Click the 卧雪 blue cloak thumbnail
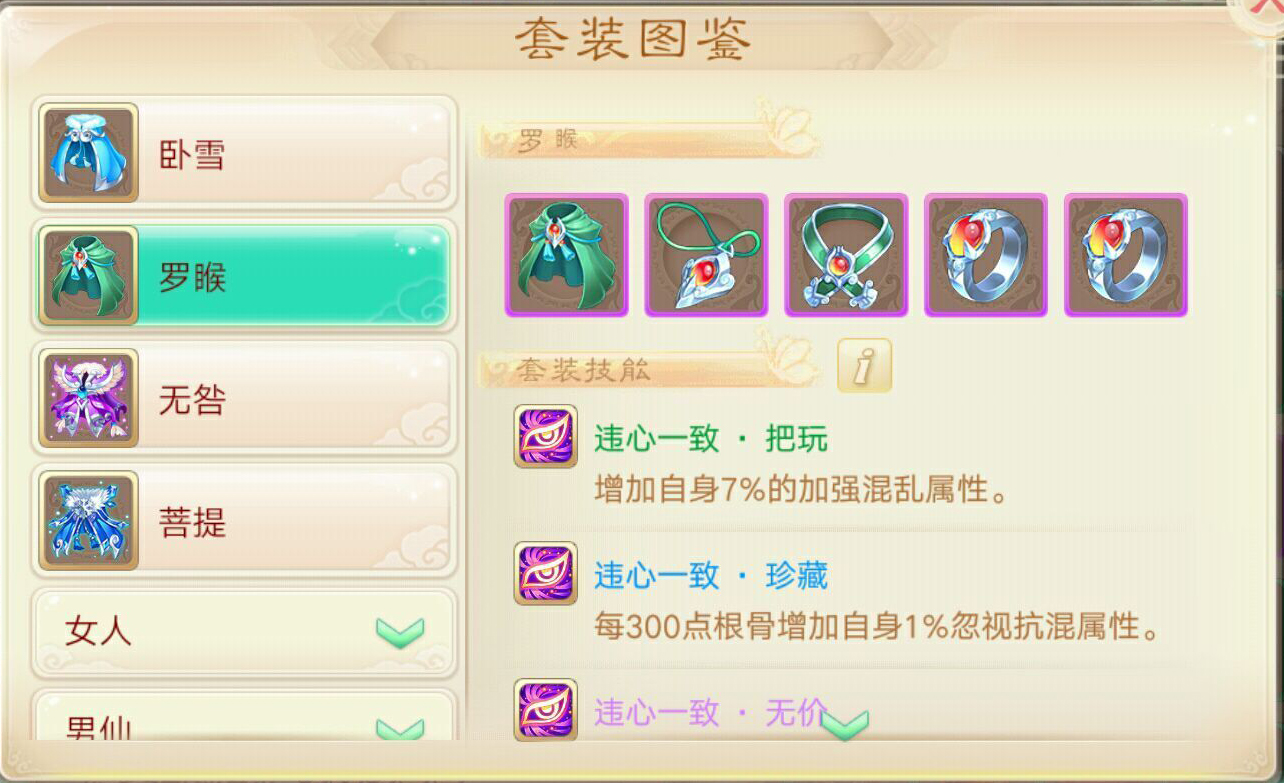 [x=88, y=153]
